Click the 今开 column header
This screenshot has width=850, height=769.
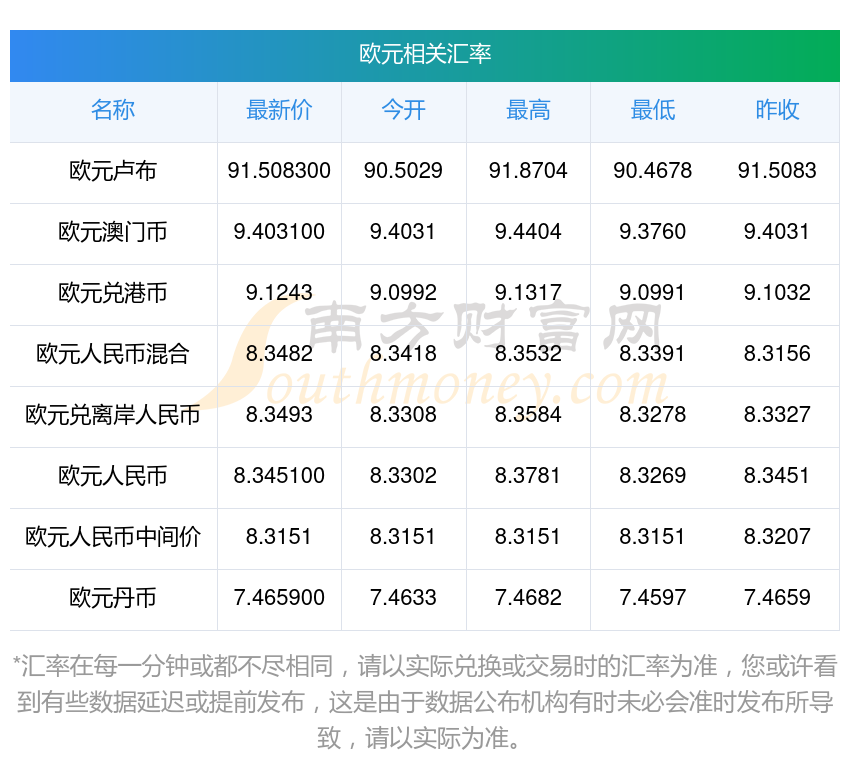tap(403, 110)
